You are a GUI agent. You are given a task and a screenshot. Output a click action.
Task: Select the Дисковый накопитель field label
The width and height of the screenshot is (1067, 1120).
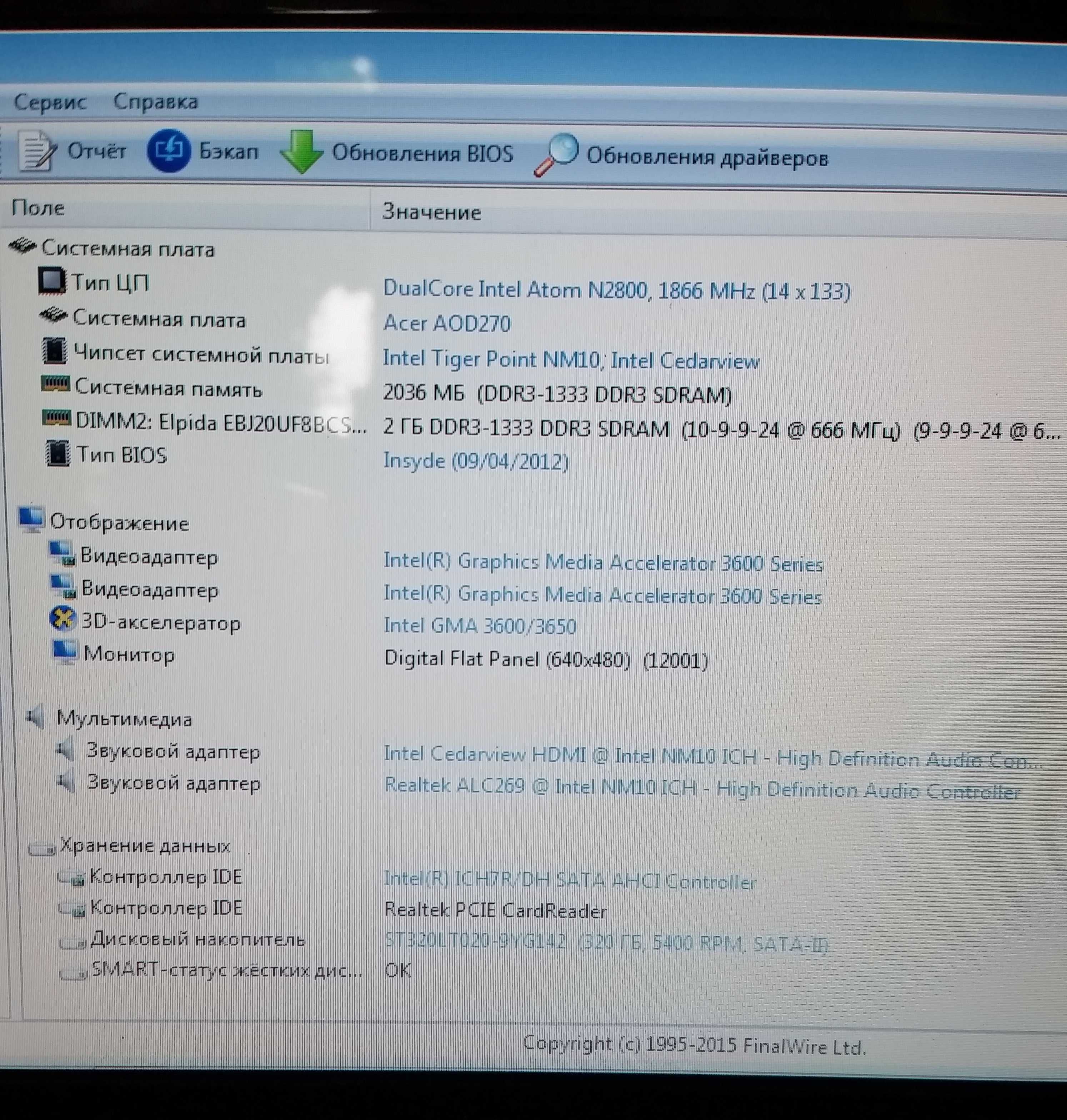click(x=198, y=939)
